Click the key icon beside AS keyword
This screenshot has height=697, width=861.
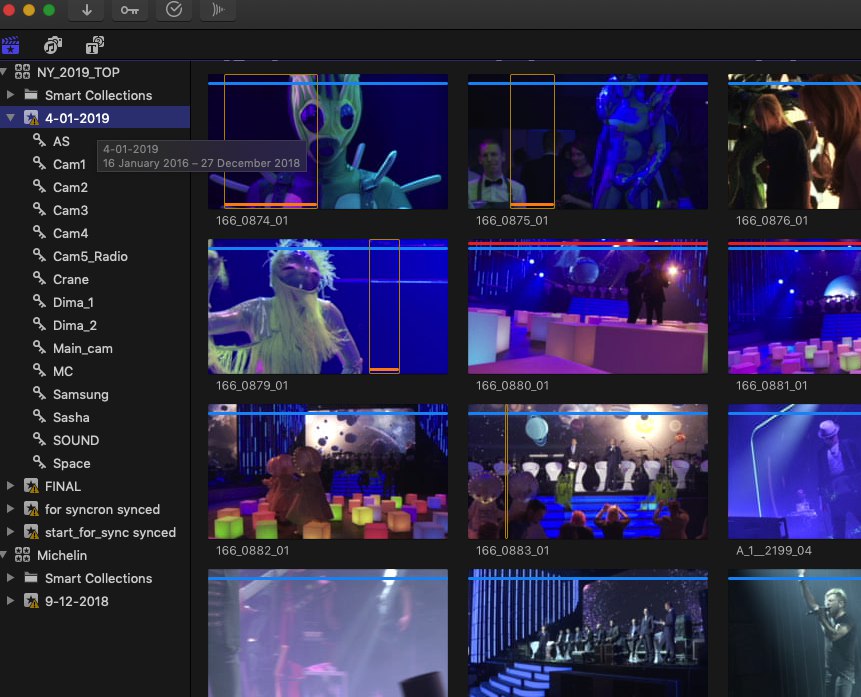40,141
